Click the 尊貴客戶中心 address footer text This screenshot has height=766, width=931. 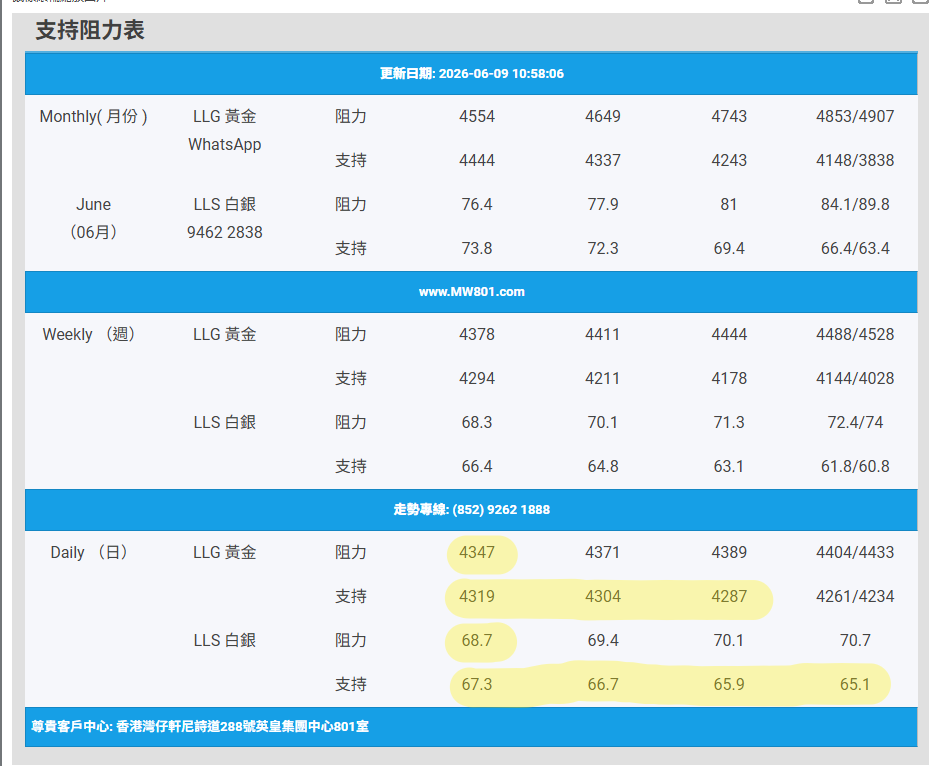click(200, 726)
